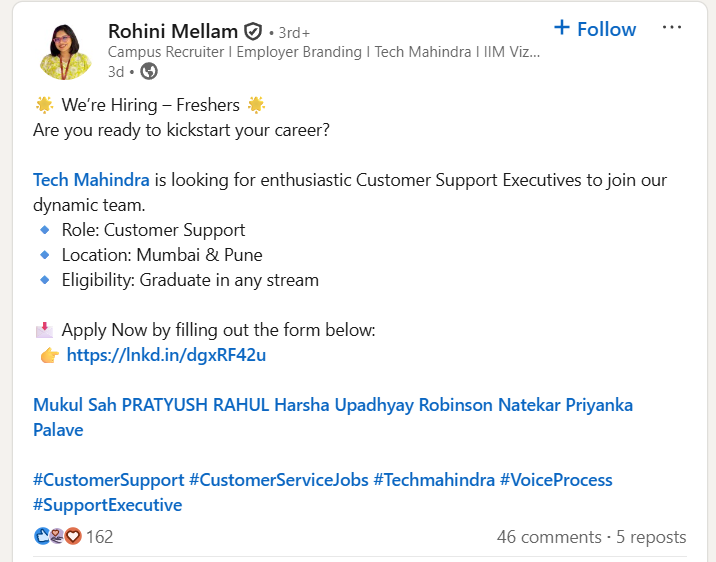The width and height of the screenshot is (716, 562).
Task: Open the three-dots post options menu
Action: click(672, 28)
